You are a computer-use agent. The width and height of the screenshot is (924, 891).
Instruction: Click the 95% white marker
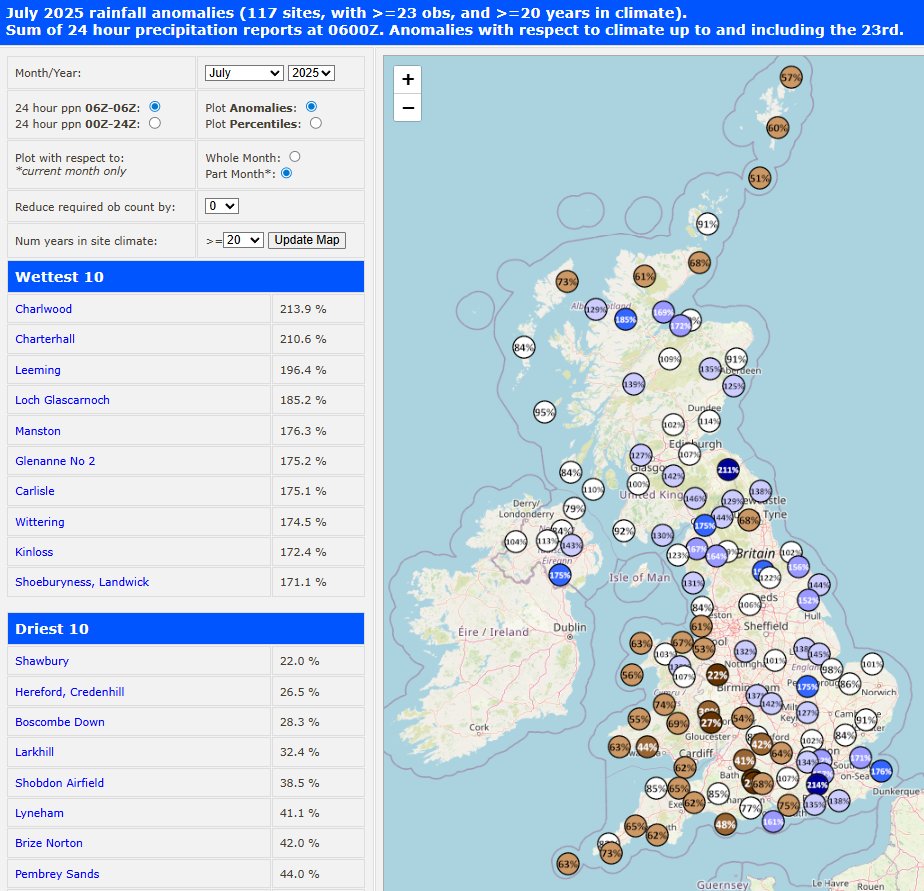pyautogui.click(x=544, y=412)
